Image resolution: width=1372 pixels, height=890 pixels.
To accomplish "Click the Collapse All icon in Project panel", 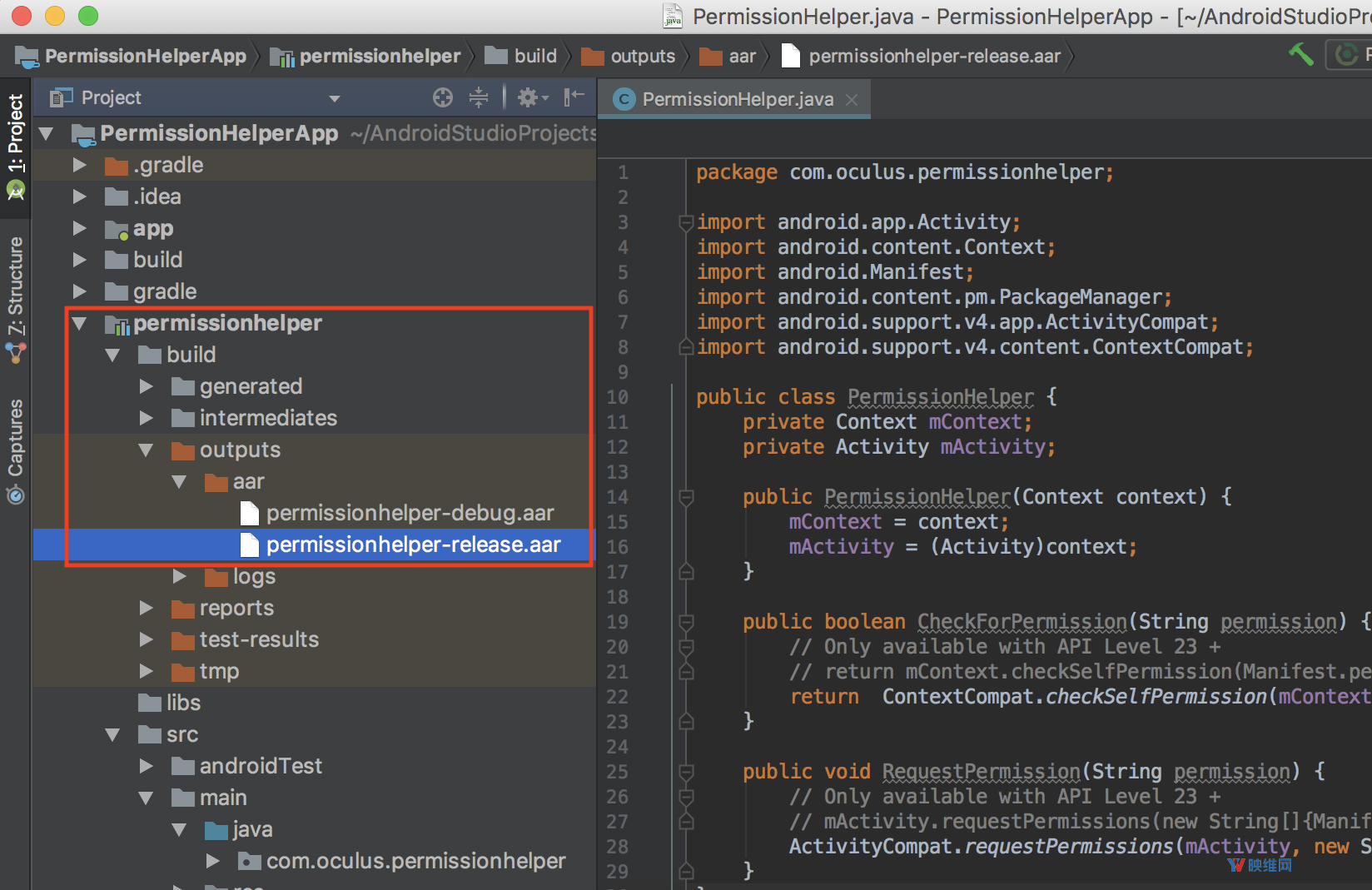I will [x=479, y=98].
